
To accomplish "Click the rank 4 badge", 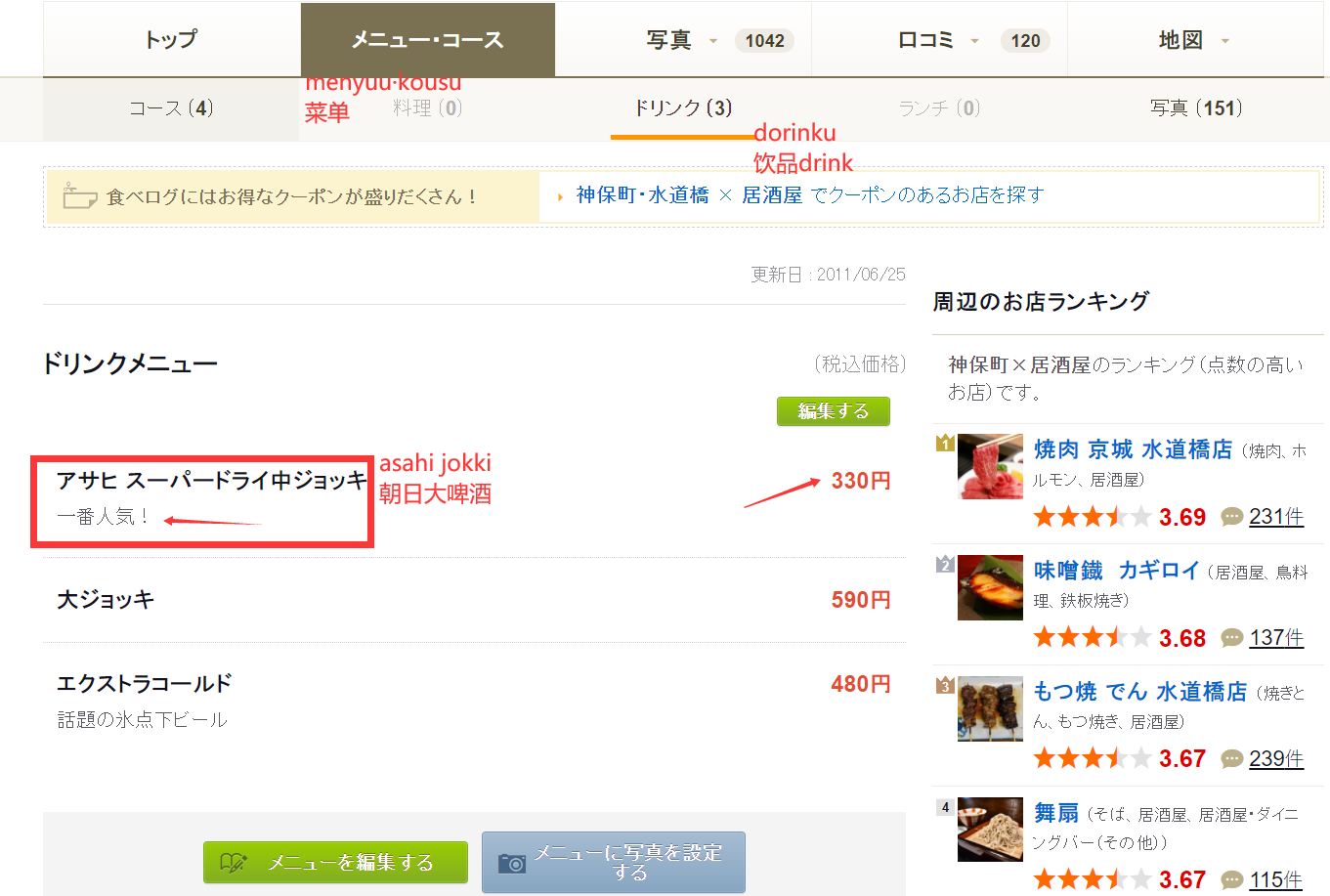I will click(945, 807).
